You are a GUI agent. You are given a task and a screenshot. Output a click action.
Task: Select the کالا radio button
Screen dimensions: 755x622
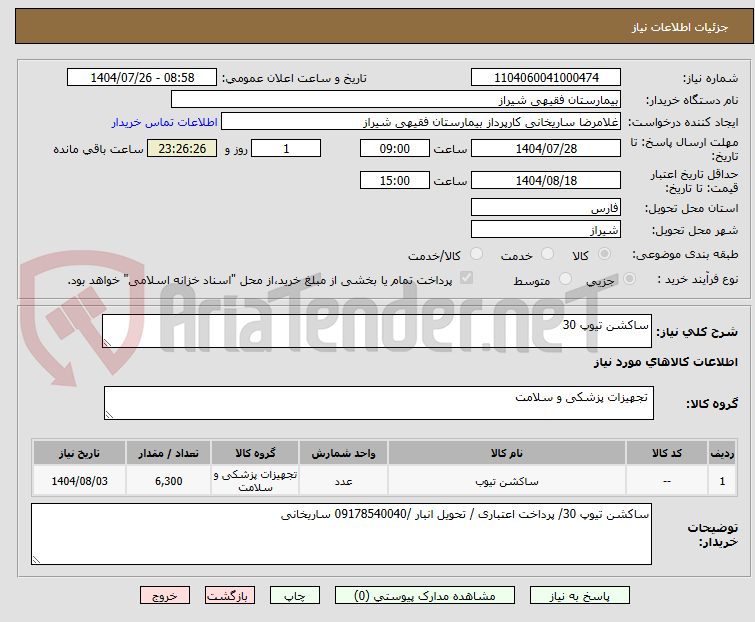(x=604, y=254)
